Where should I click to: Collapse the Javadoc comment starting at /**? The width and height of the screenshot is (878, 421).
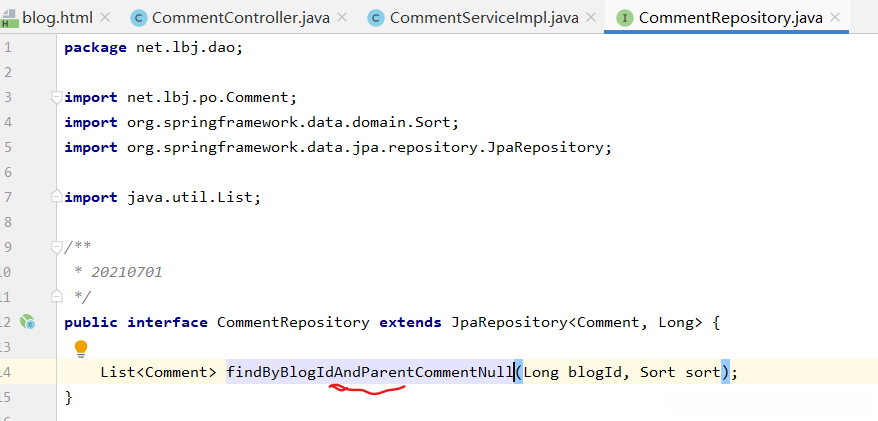tap(56, 247)
